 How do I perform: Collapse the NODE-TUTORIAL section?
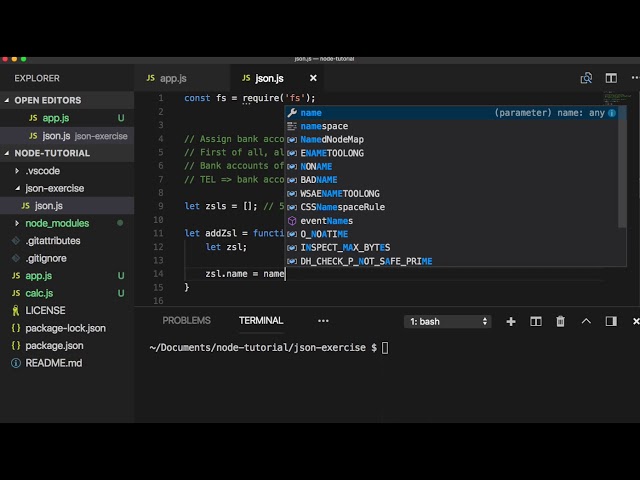67,153
